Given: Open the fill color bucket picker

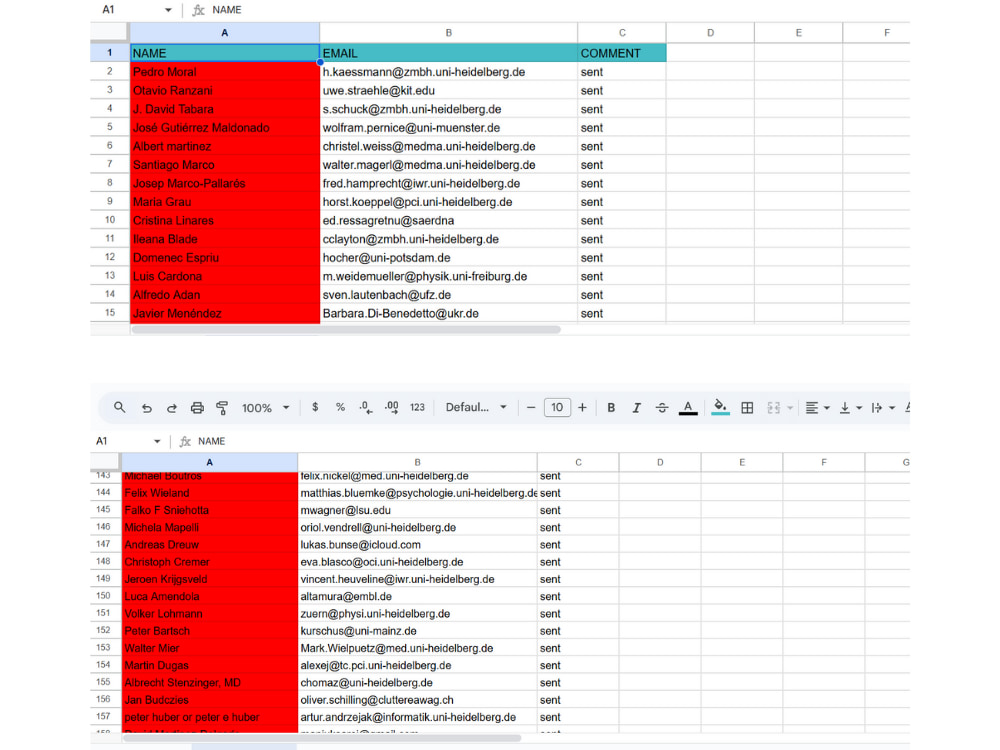Looking at the screenshot, I should point(720,408).
